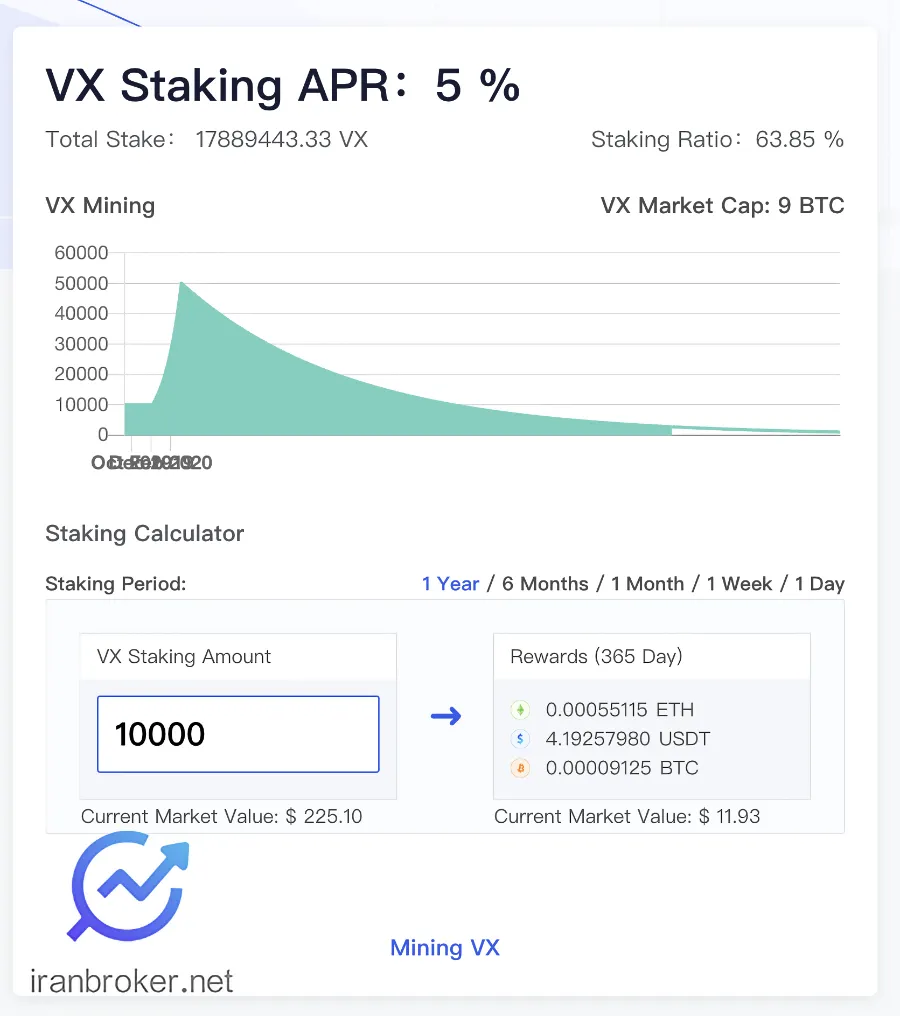This screenshot has width=900, height=1016.
Task: Click the iranbroker chart logo icon
Action: click(x=129, y=888)
